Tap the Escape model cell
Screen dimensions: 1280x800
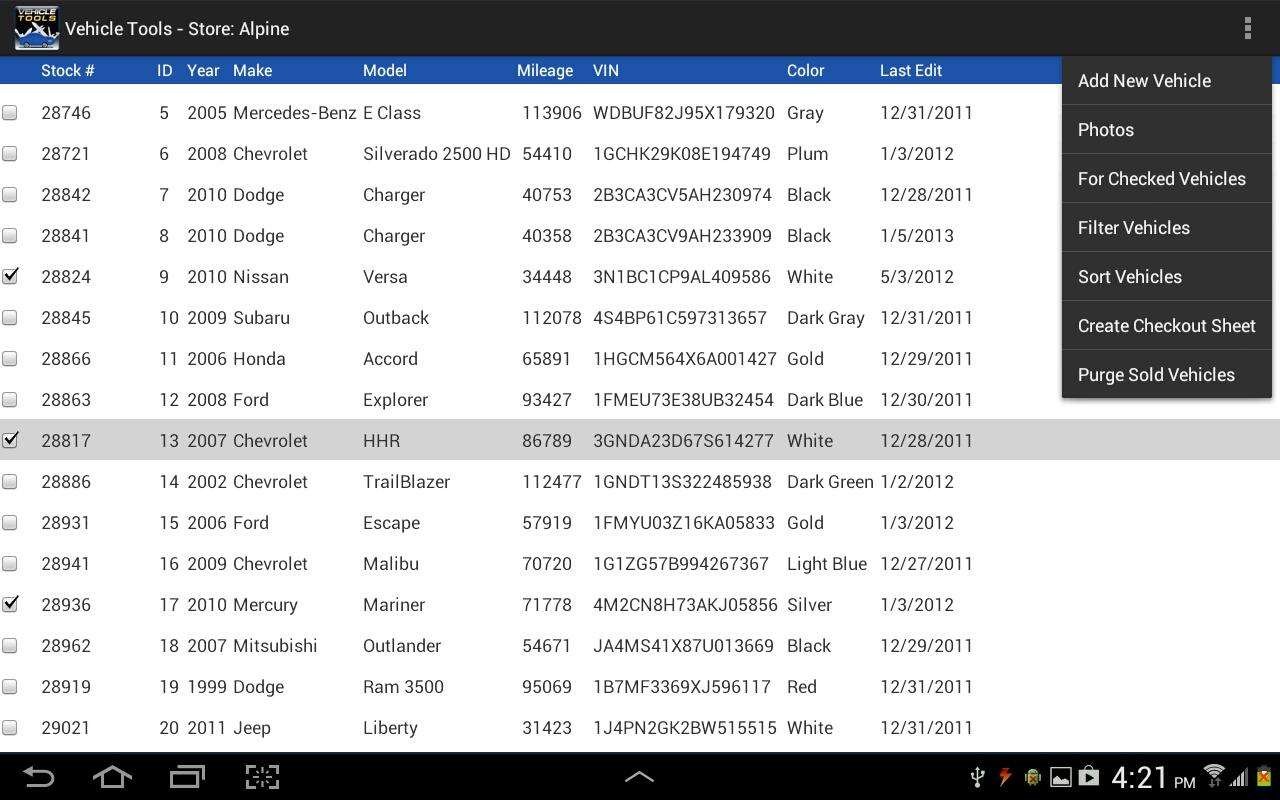coord(391,523)
